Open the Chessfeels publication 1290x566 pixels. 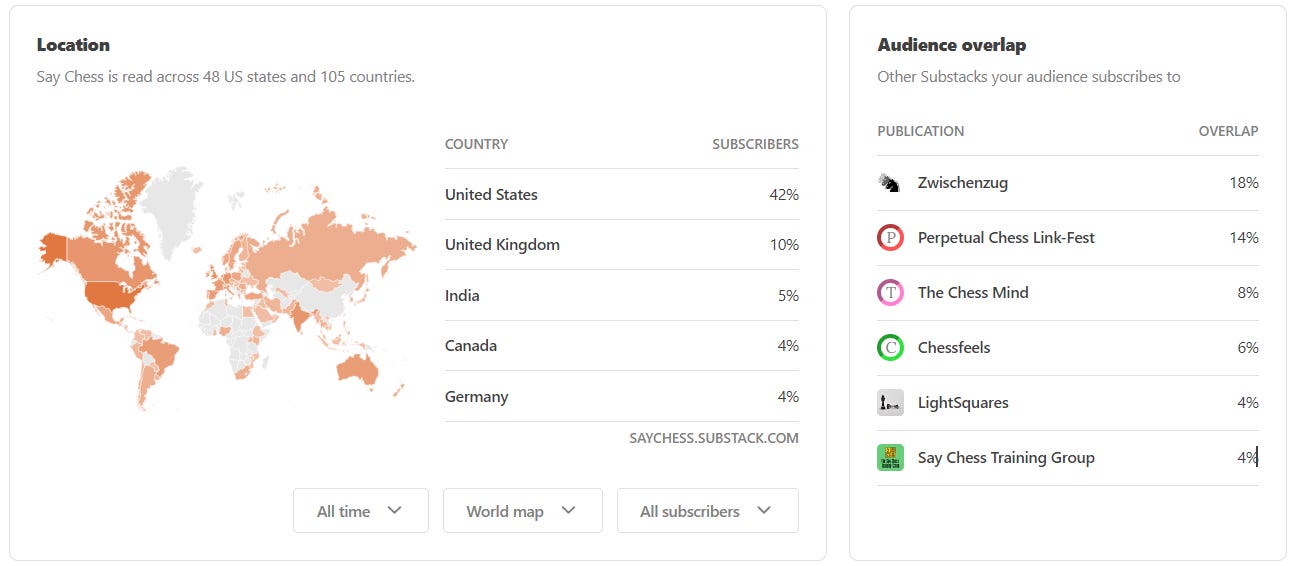[x=954, y=348]
